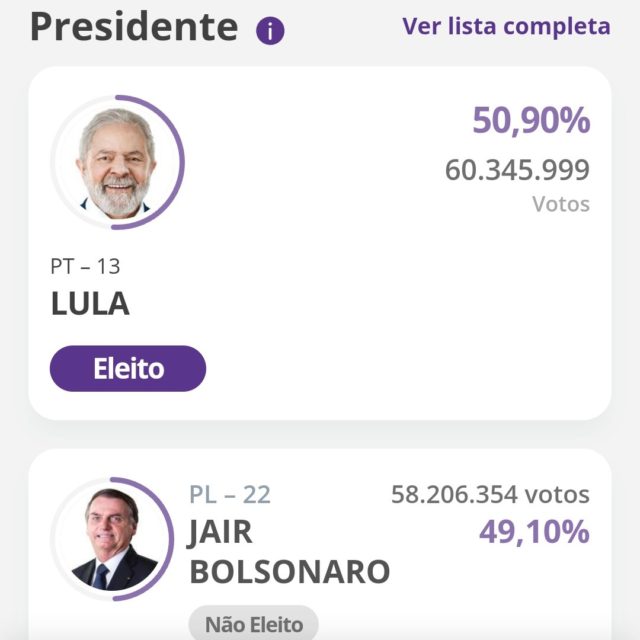
Task: Click the JAIR BOLSONARO candidate name
Action: 289,551
